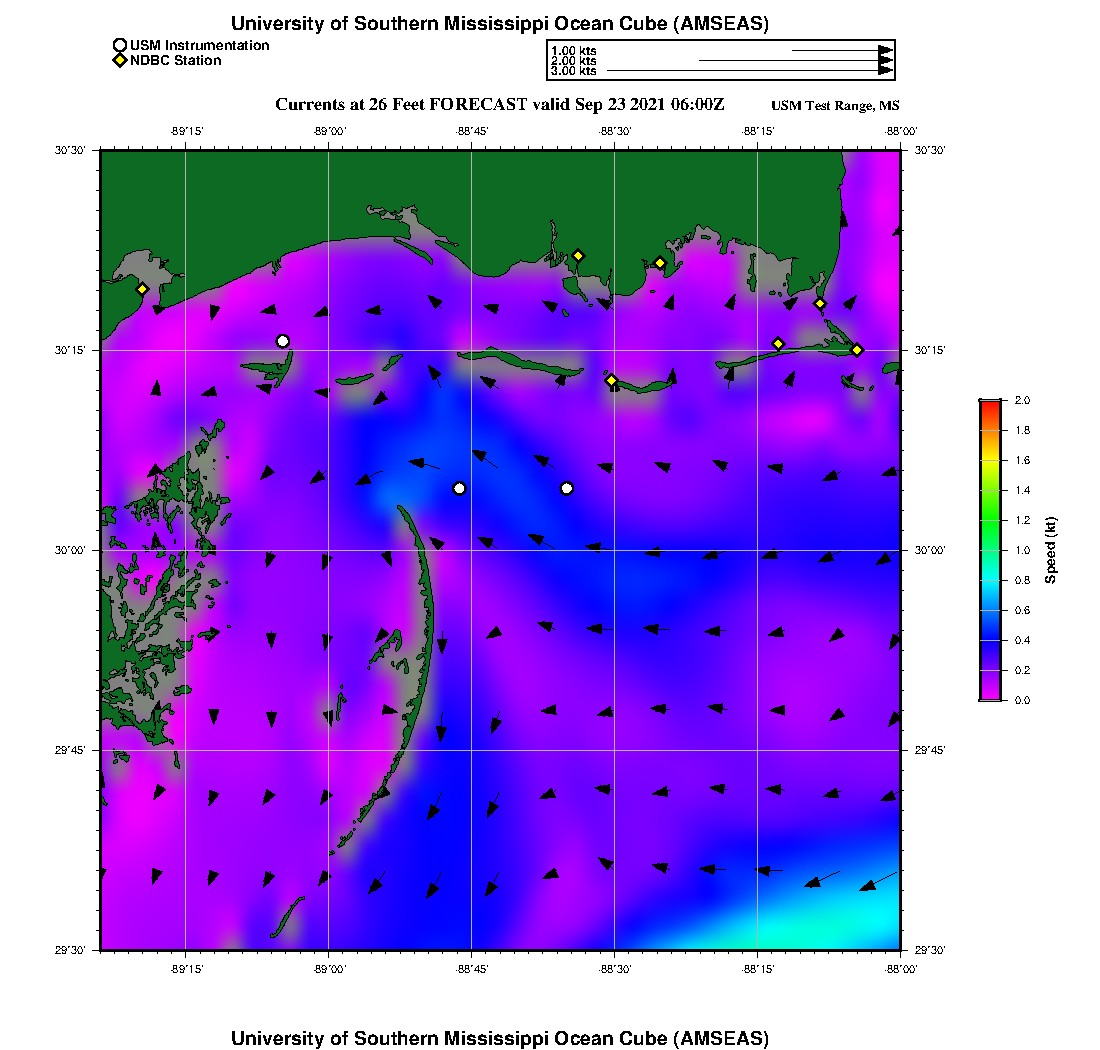Screen dimensions: 1100x1050
Task: Click the USM Instrumentation legend circle icon
Action: click(120, 45)
